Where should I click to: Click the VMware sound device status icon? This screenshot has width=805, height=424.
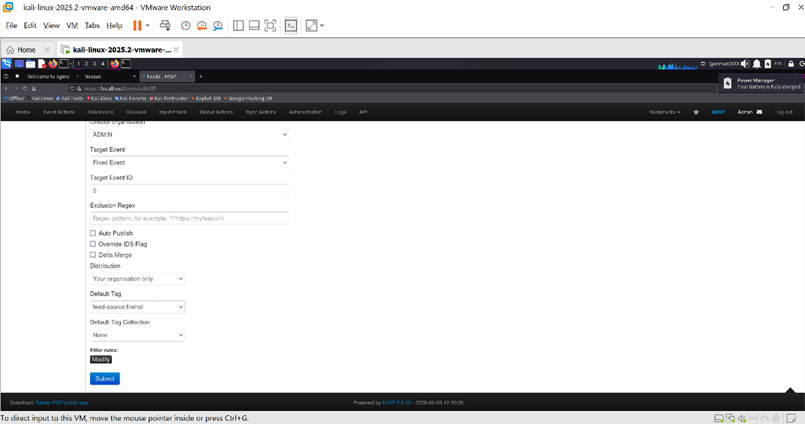click(742, 418)
